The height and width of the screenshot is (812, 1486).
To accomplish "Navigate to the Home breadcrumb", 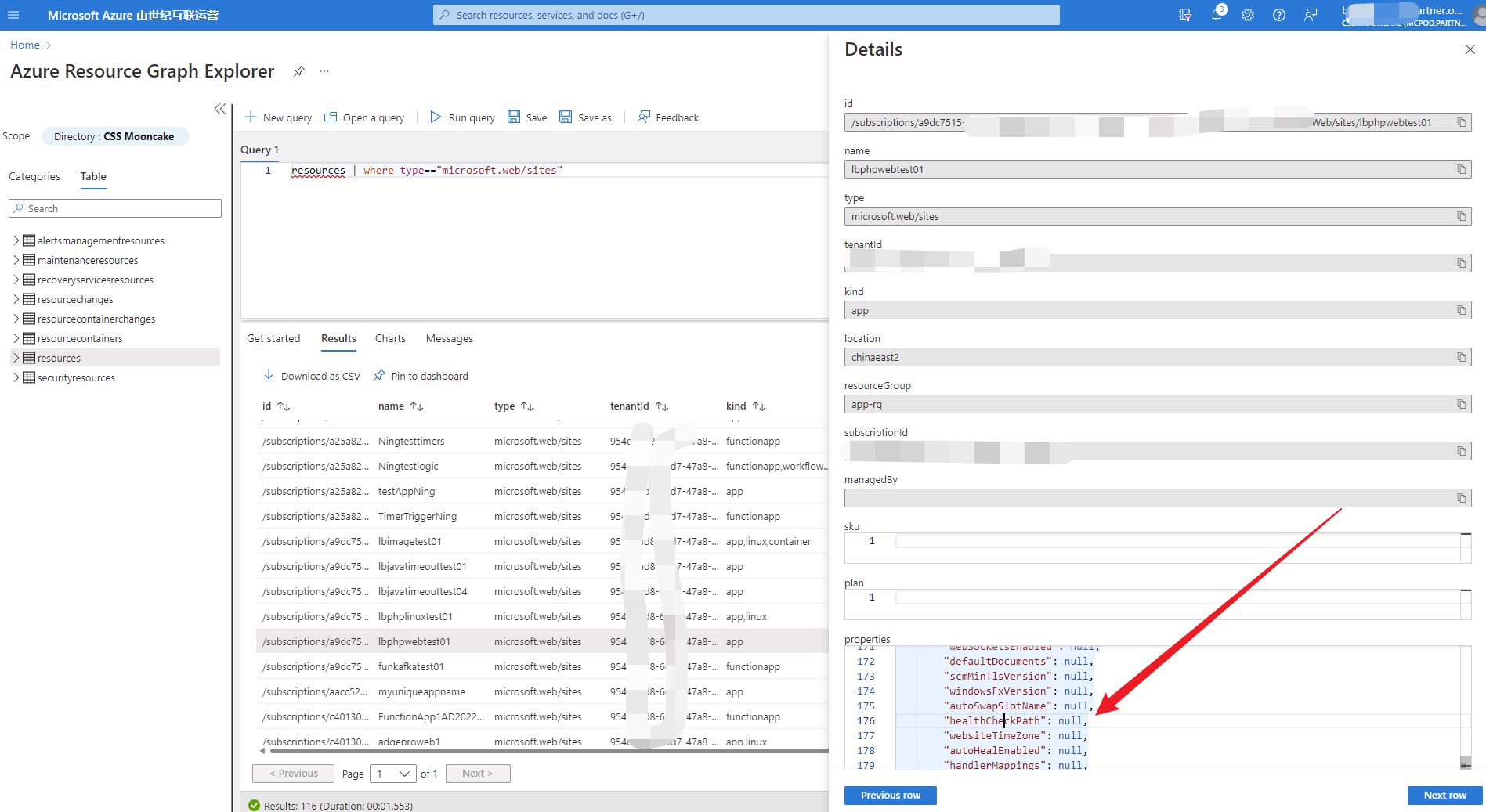I will pyautogui.click(x=24, y=45).
